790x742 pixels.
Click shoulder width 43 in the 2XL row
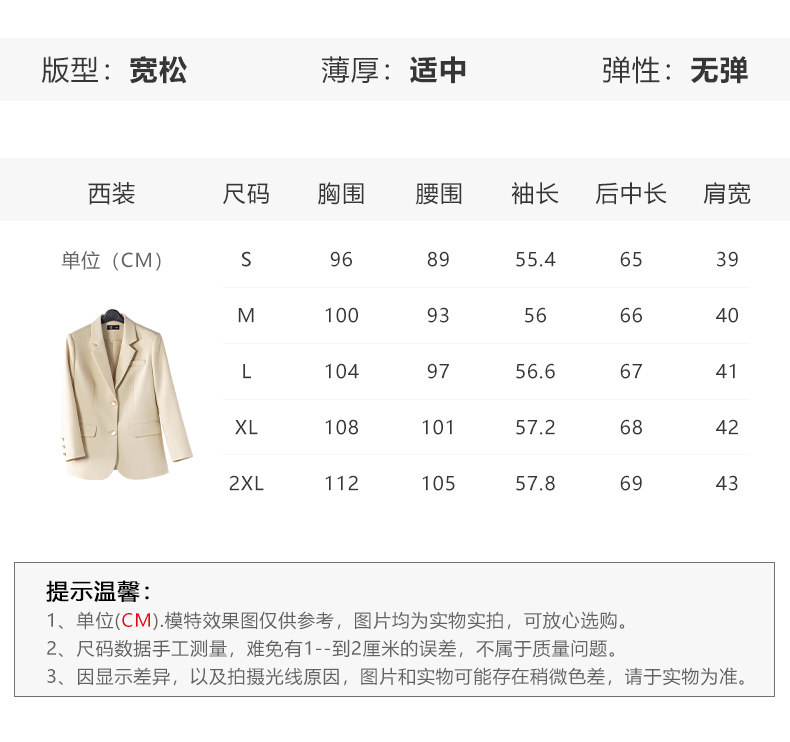(x=727, y=483)
